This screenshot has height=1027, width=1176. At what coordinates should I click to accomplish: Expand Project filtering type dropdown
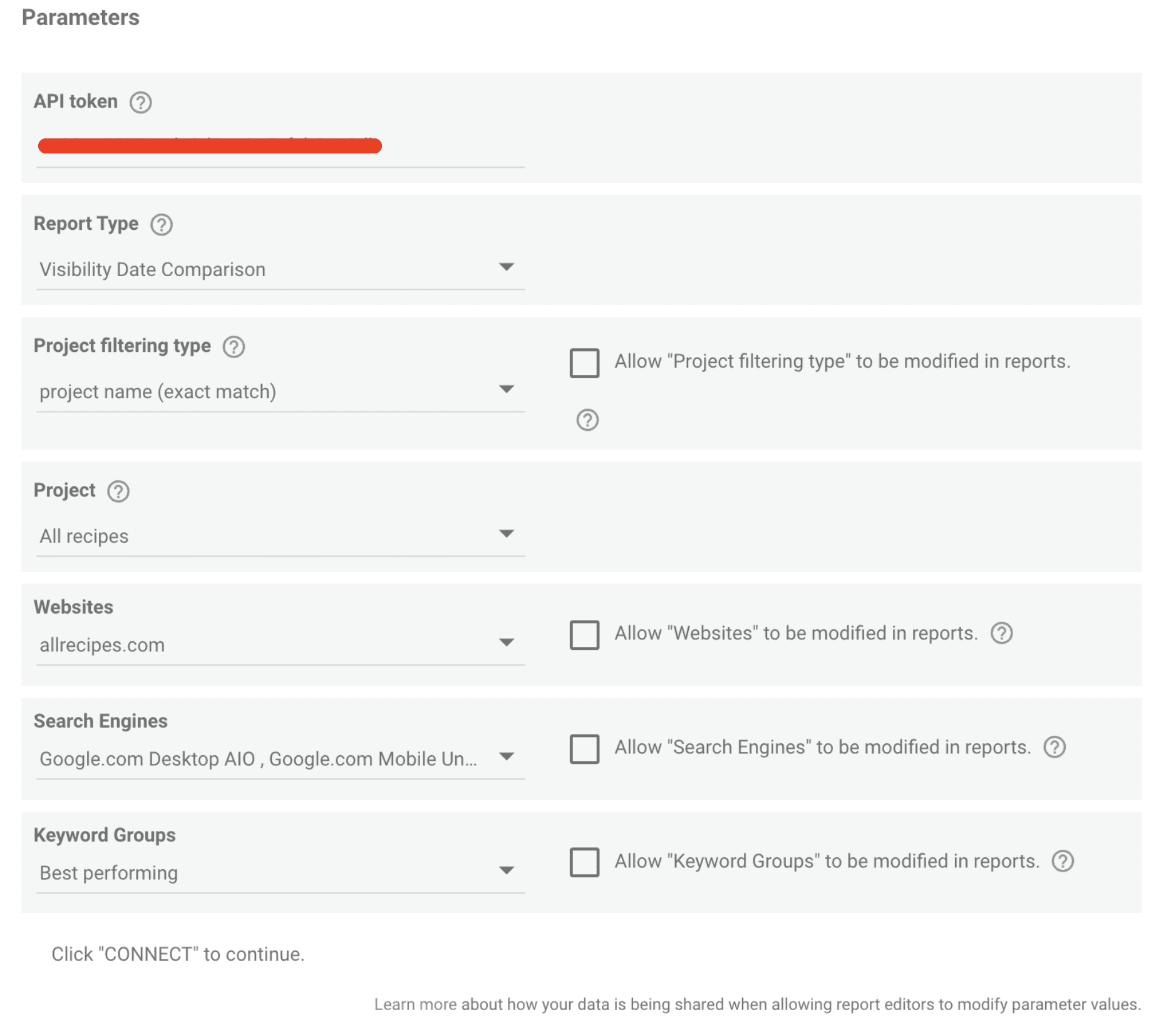point(280,391)
